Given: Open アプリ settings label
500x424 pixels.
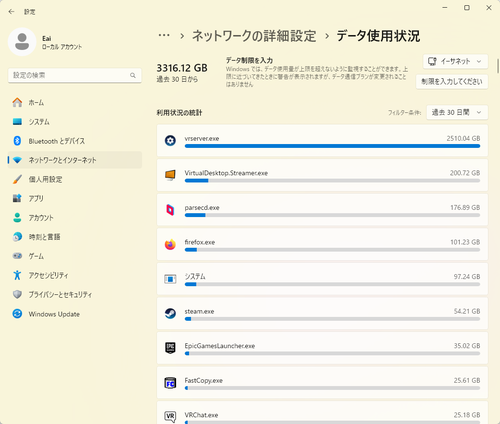Looking at the screenshot, I should (x=36, y=198).
